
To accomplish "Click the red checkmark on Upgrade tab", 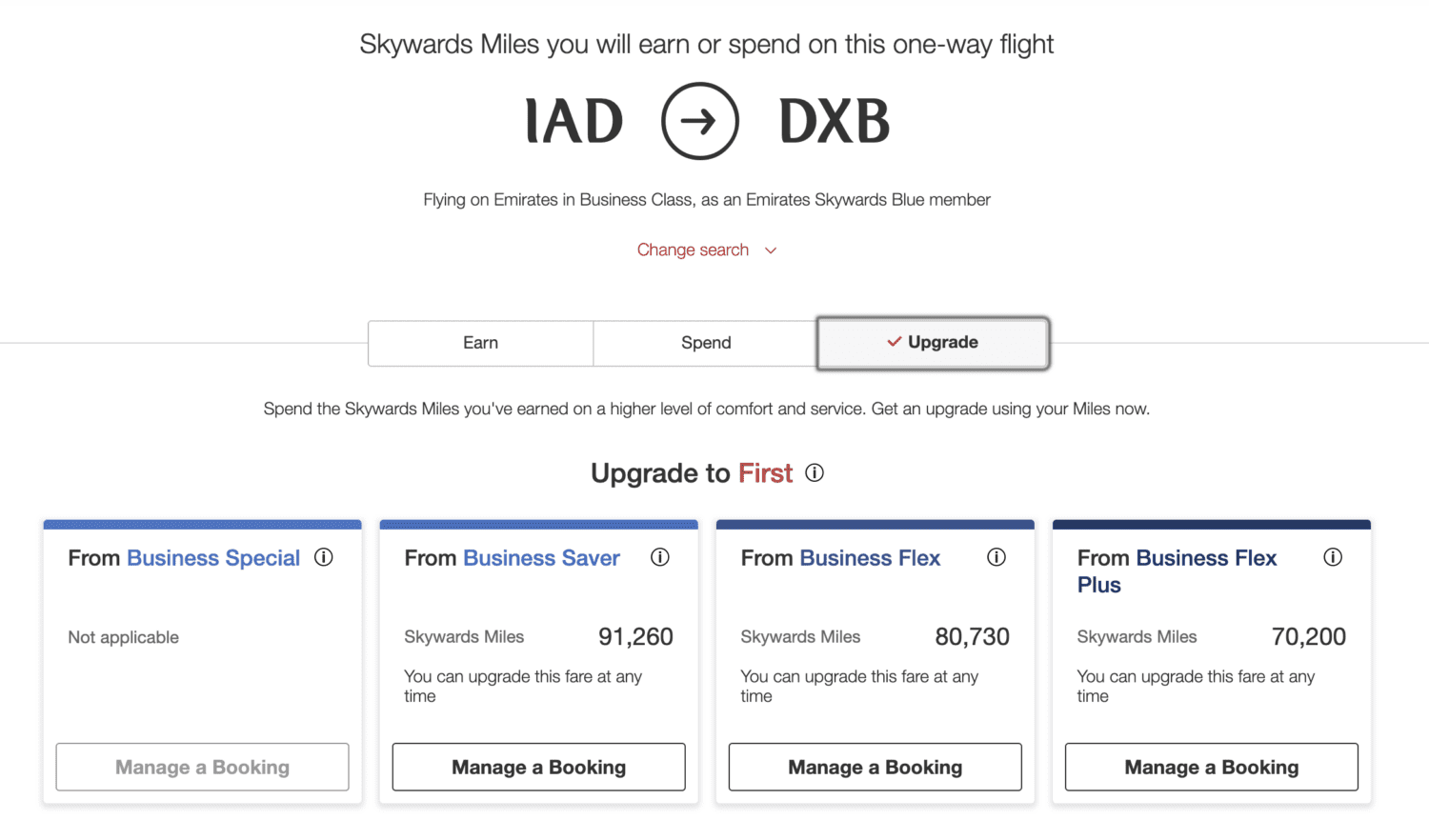I will pos(894,341).
